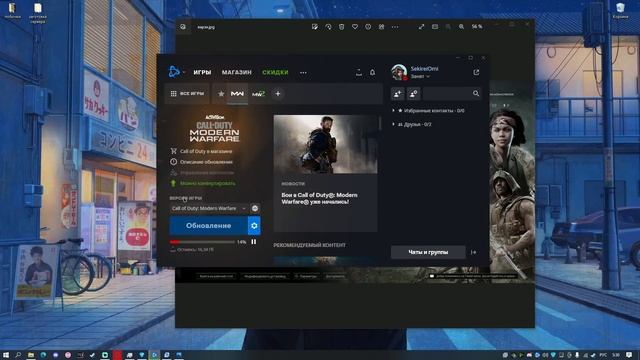
Task: Click the round icon beside version dropdown
Action: click(x=255, y=208)
